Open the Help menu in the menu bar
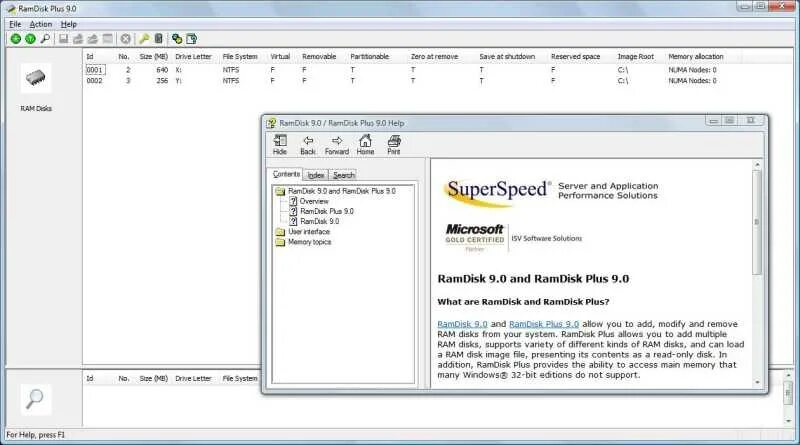The image size is (800, 445). pos(68,24)
